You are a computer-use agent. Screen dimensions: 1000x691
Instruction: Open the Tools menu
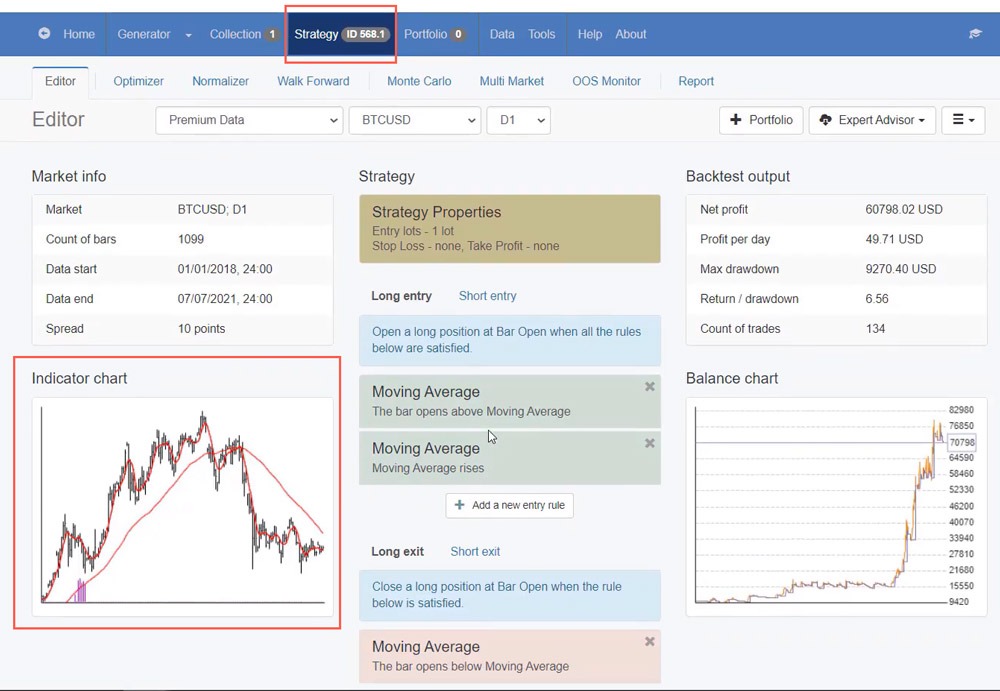[x=541, y=33]
